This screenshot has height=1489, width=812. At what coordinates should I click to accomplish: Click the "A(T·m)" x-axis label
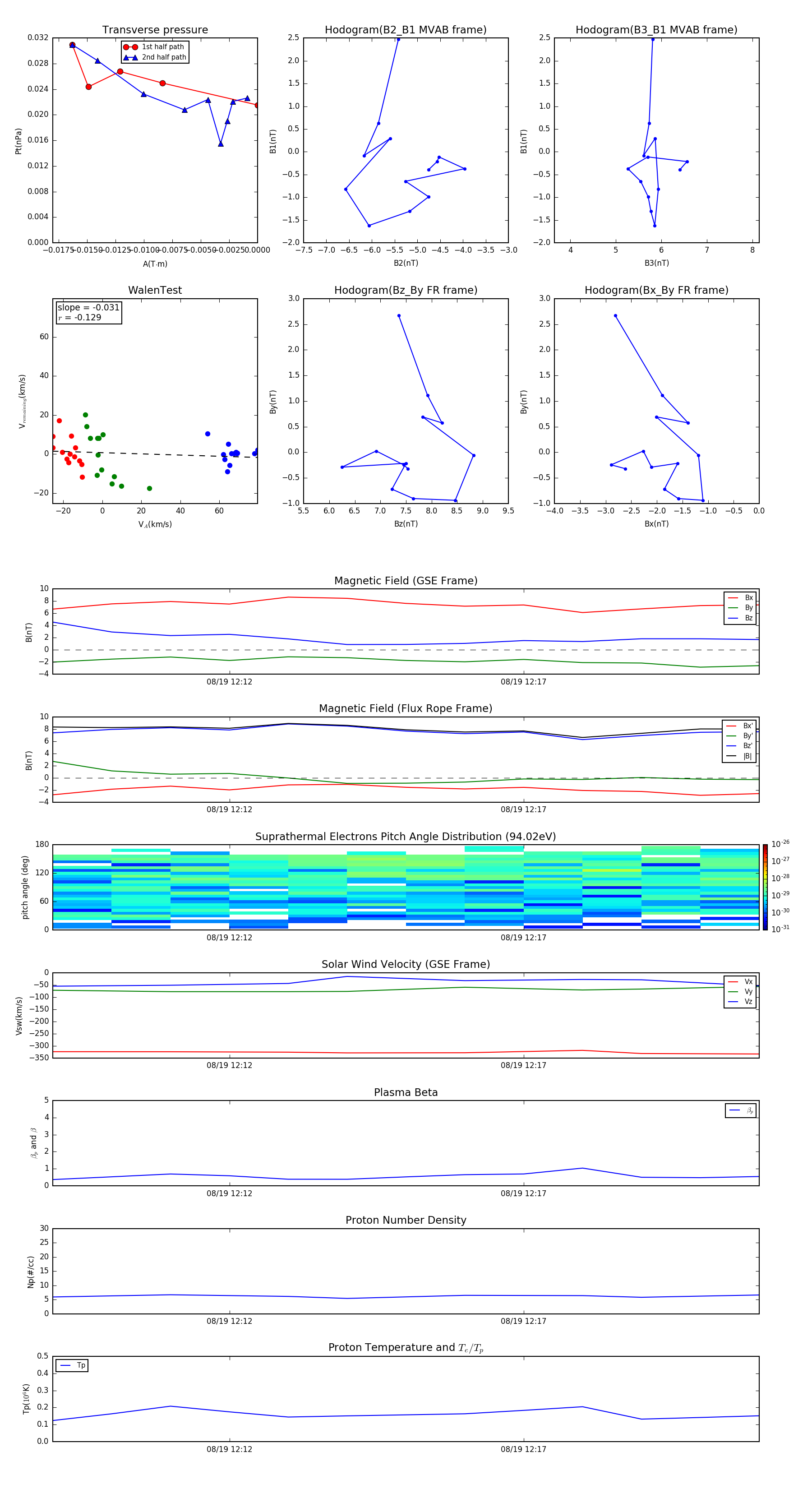[x=155, y=264]
